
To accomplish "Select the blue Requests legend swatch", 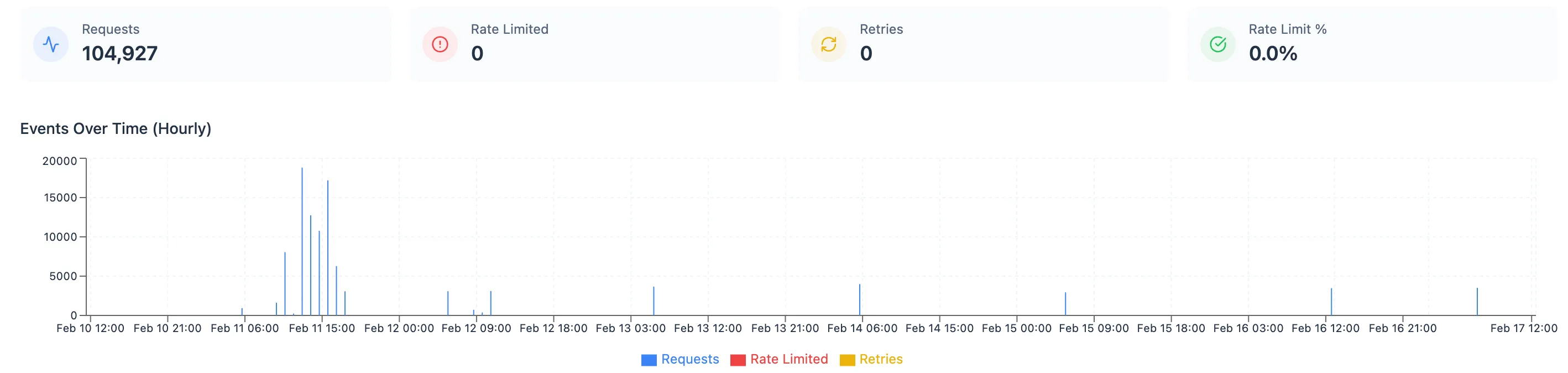I will click(x=650, y=360).
